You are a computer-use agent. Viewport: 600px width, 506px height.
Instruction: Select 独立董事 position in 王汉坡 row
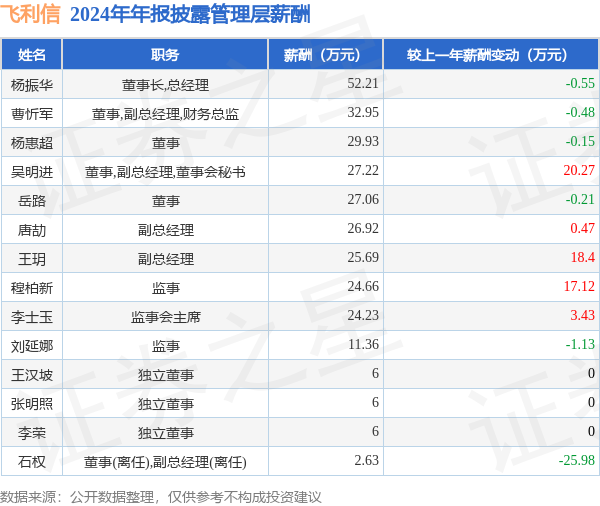pos(166,375)
